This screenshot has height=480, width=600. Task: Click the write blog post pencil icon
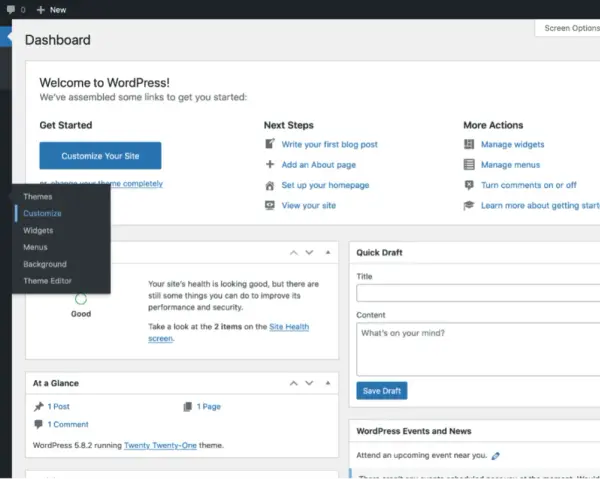[270, 144]
